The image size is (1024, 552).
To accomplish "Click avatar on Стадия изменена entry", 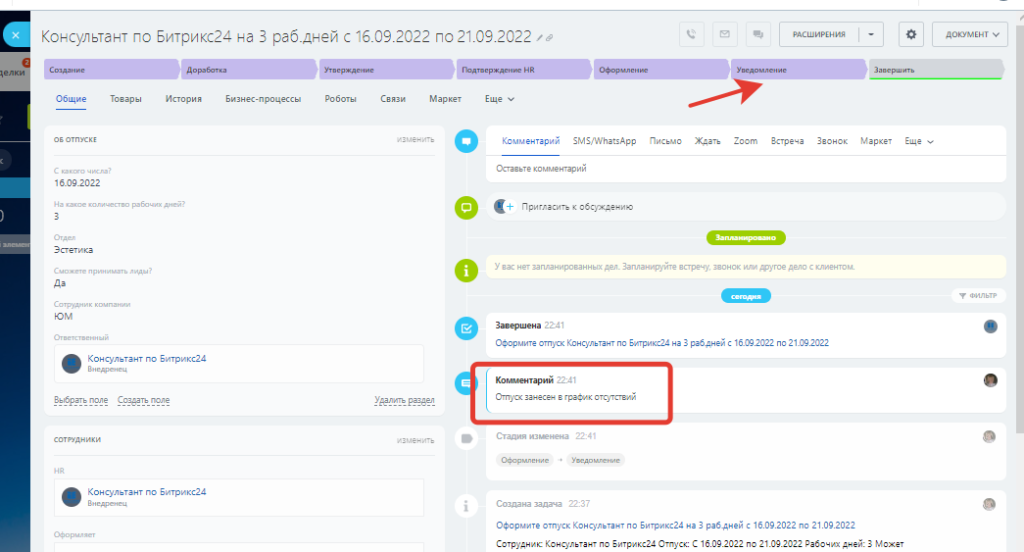I will point(989,436).
